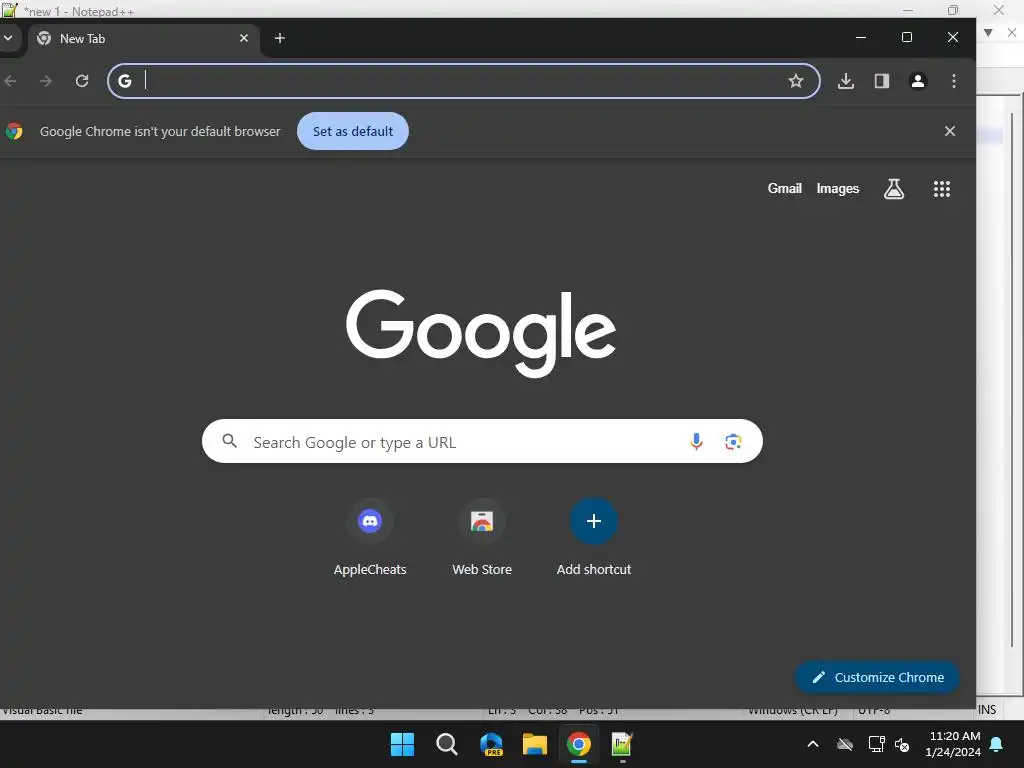Image resolution: width=1024 pixels, height=768 pixels.
Task: Switch to Notepad++ via its taskbar icon
Action: (x=622, y=744)
